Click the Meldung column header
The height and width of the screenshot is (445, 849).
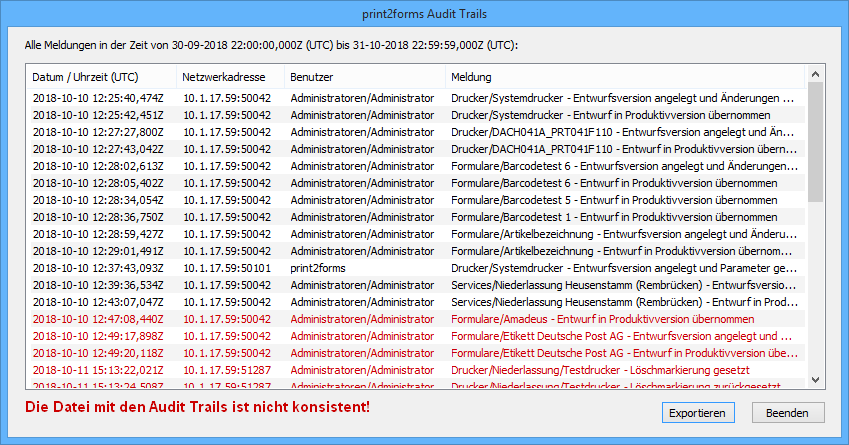click(x=470, y=77)
